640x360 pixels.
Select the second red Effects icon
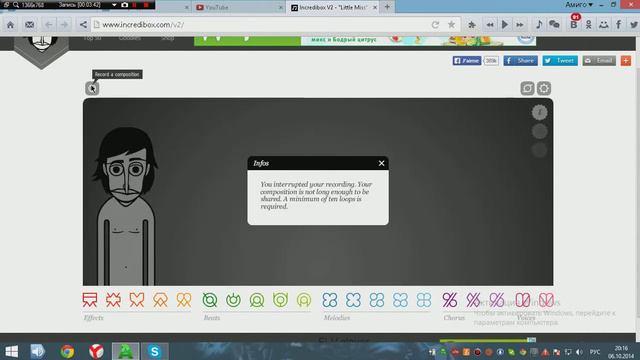(113, 300)
